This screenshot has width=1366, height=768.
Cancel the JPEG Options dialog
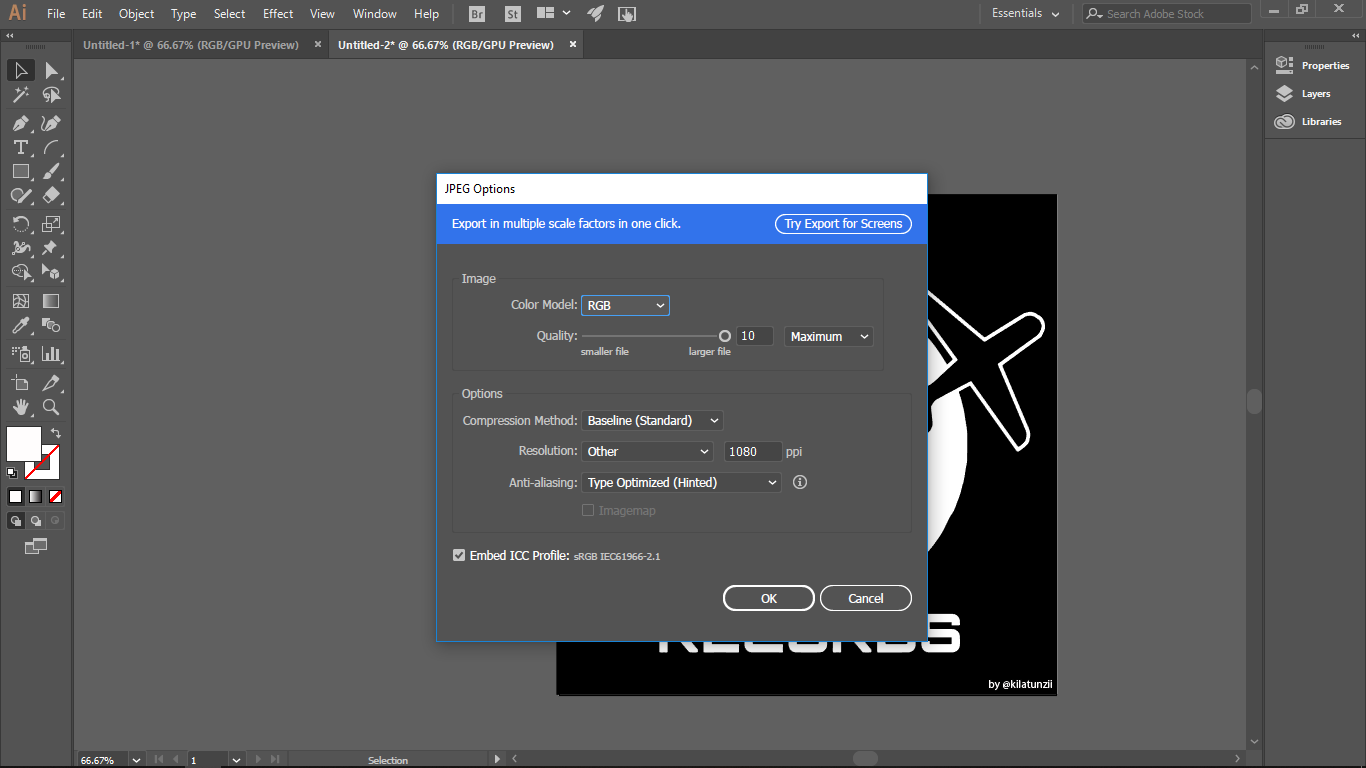[x=866, y=598]
